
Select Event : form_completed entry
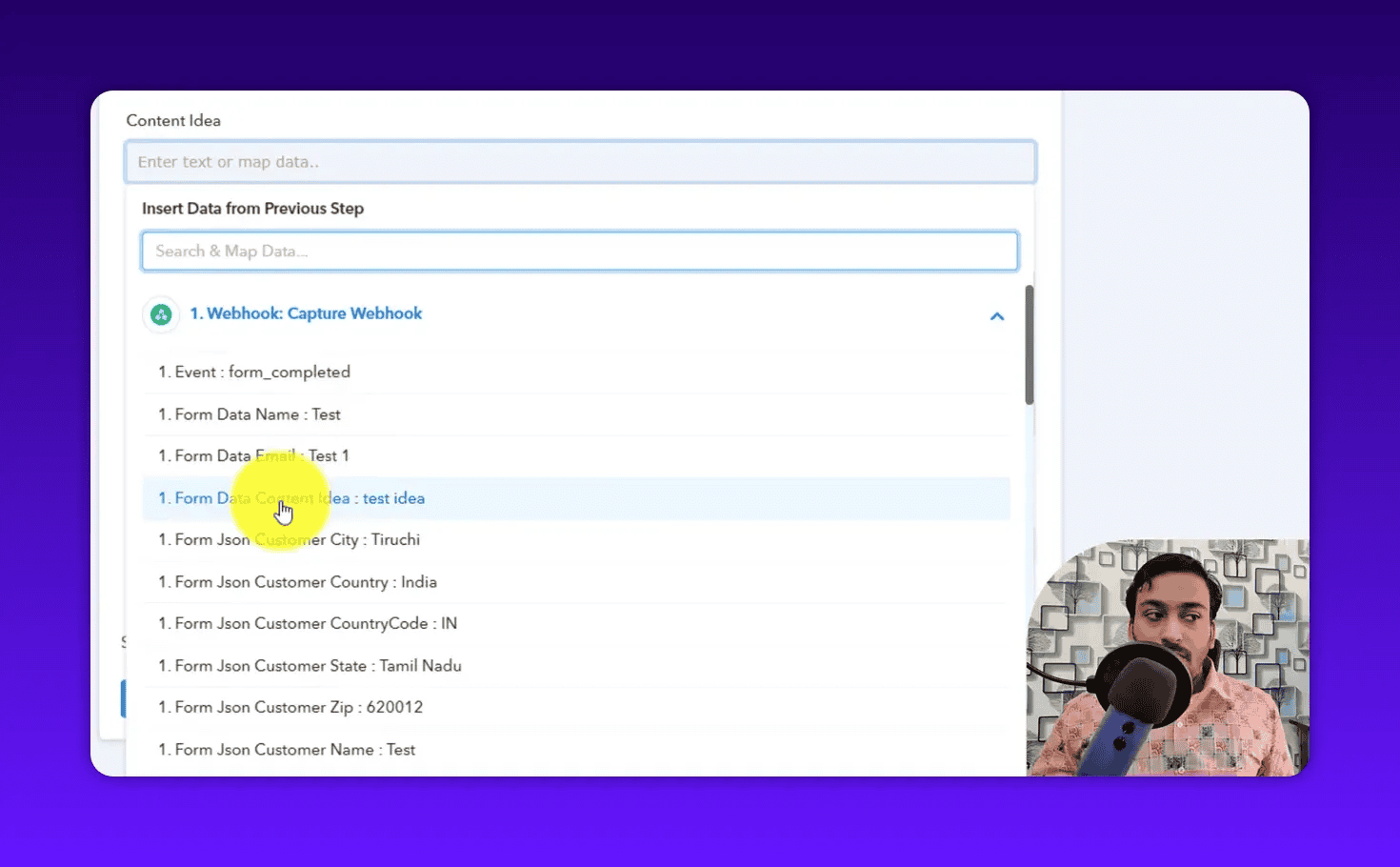pos(254,373)
